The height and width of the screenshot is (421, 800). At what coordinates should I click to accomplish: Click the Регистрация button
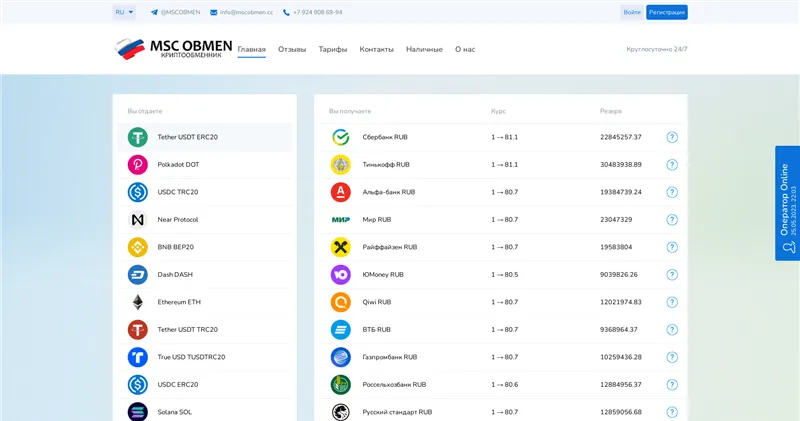point(666,12)
